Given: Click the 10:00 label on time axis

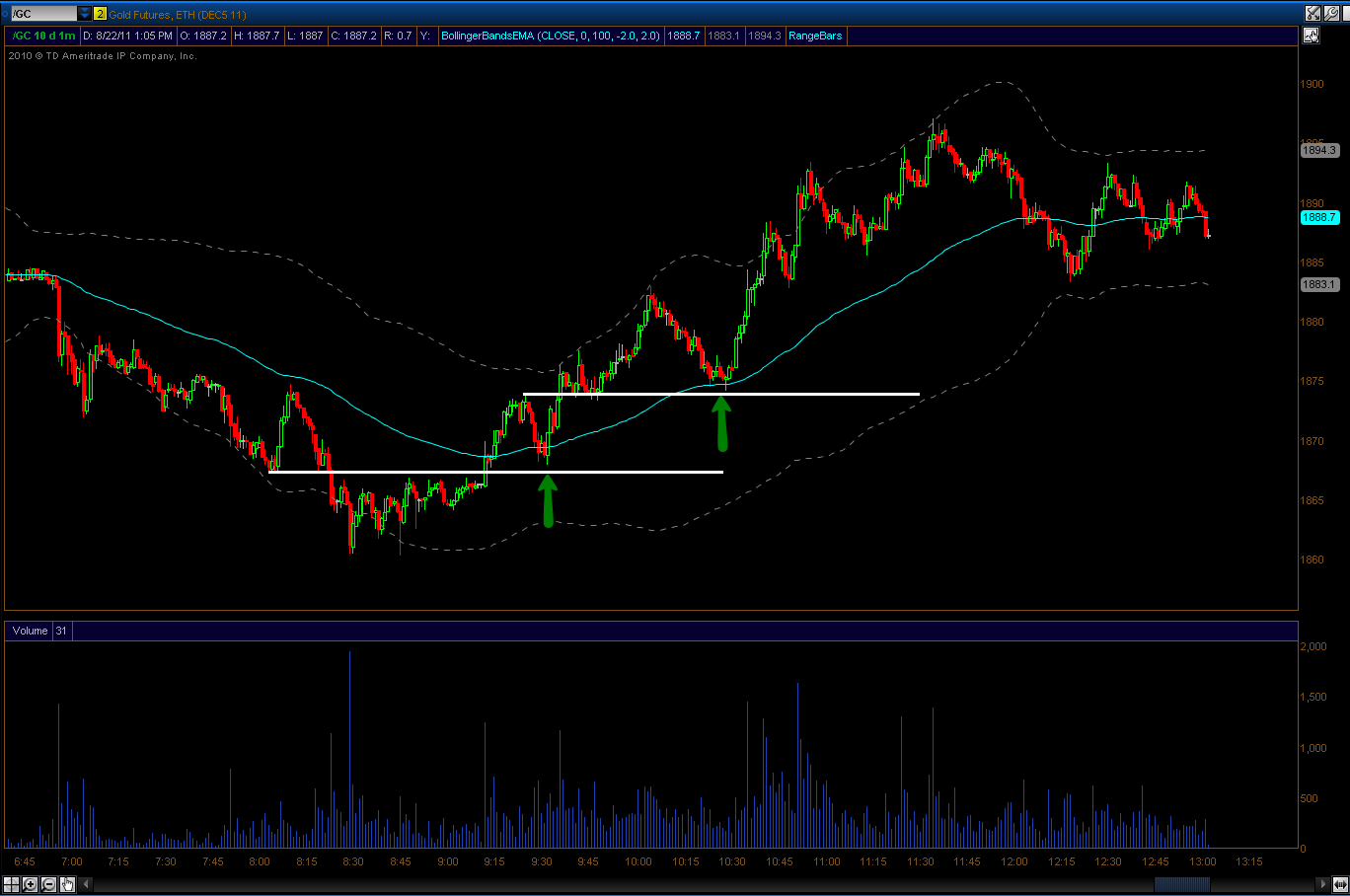Looking at the screenshot, I should pyautogui.click(x=637, y=861).
